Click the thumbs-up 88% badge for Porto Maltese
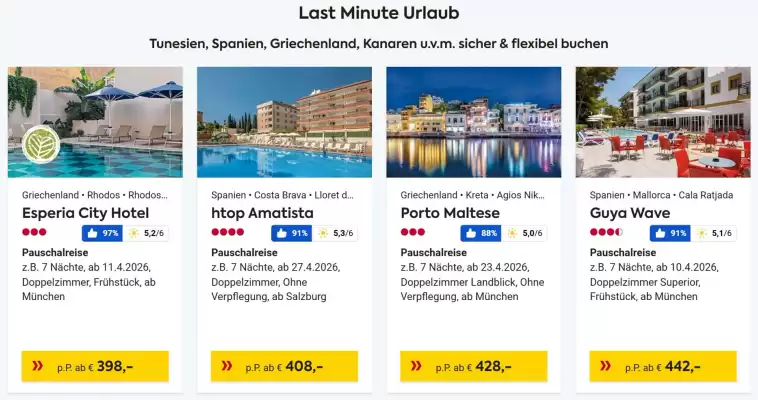758x400 pixels. pos(480,233)
